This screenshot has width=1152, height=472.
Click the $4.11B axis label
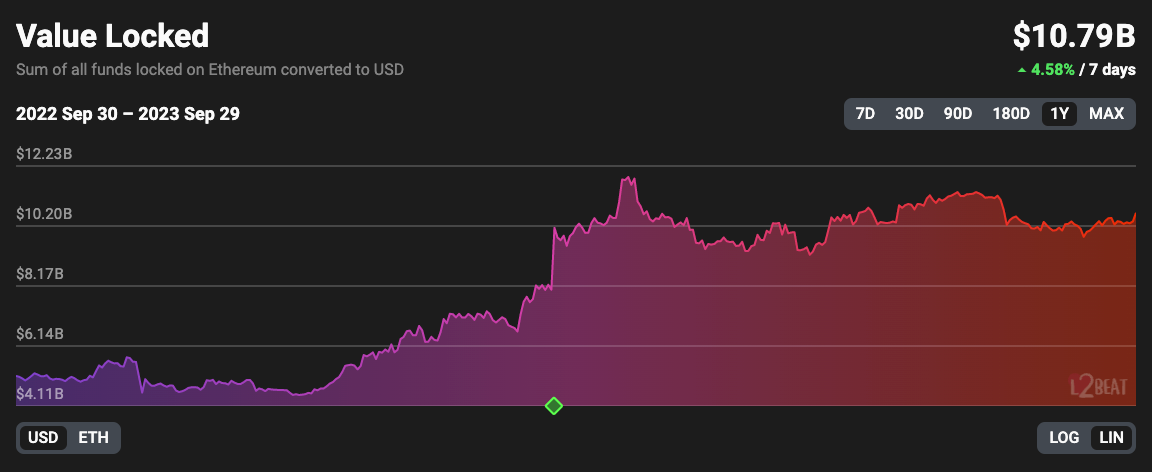(40, 394)
